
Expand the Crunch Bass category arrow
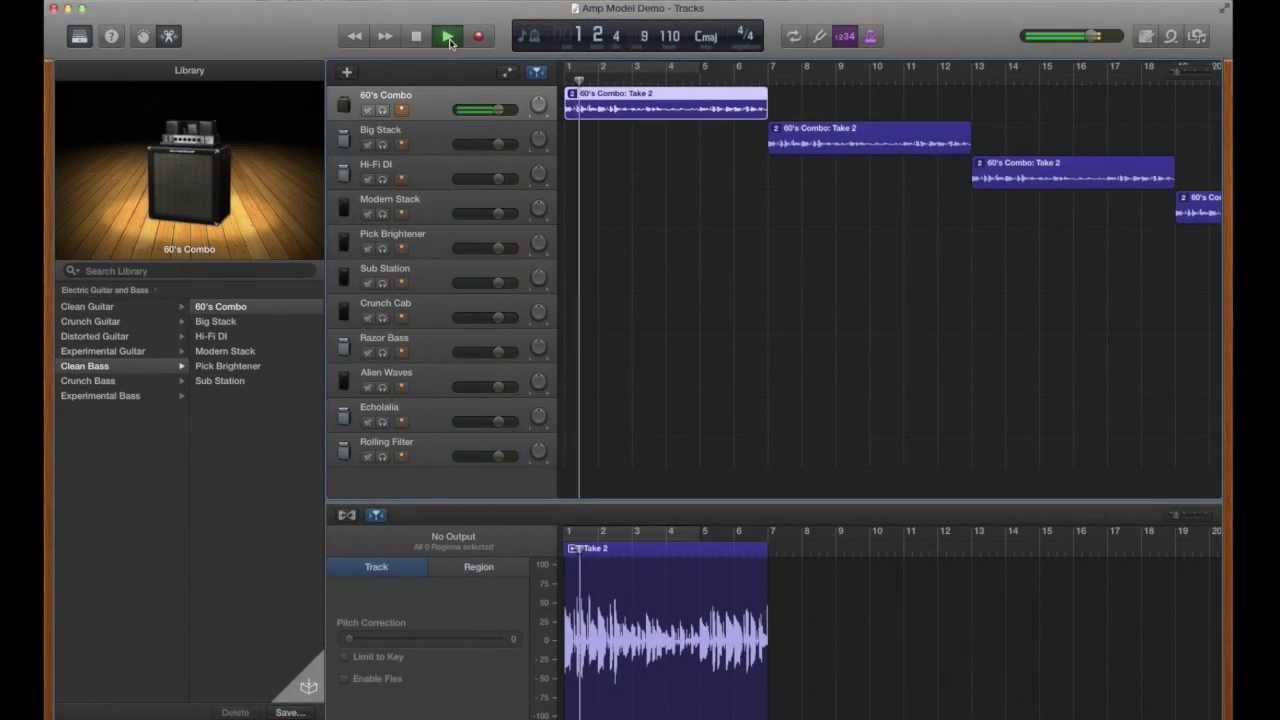(x=182, y=381)
